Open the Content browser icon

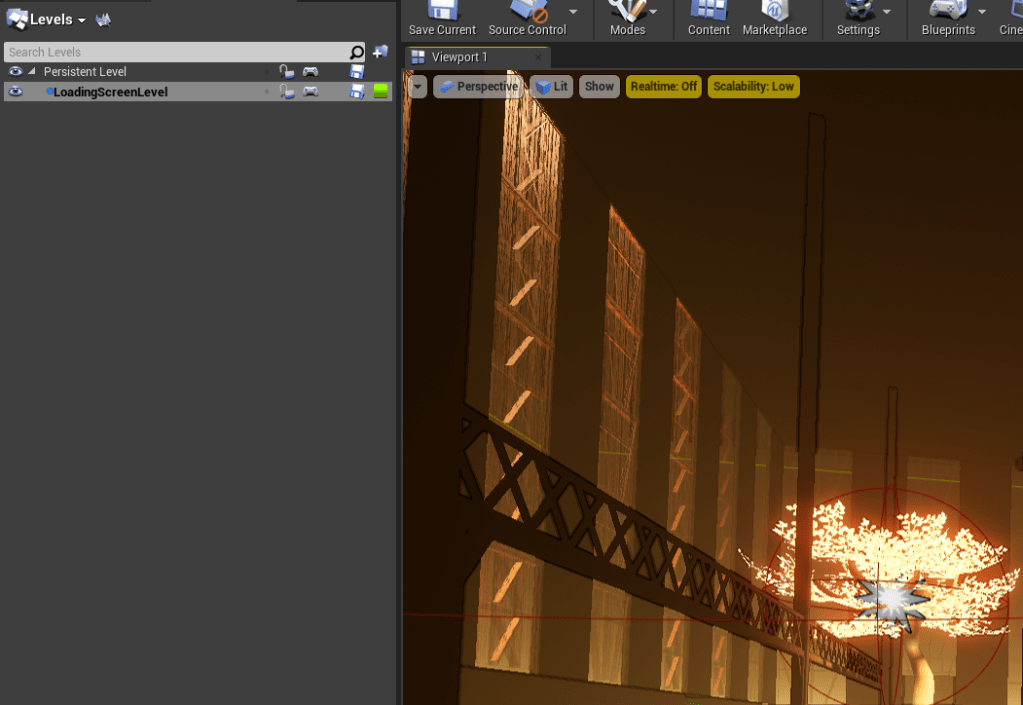click(708, 14)
